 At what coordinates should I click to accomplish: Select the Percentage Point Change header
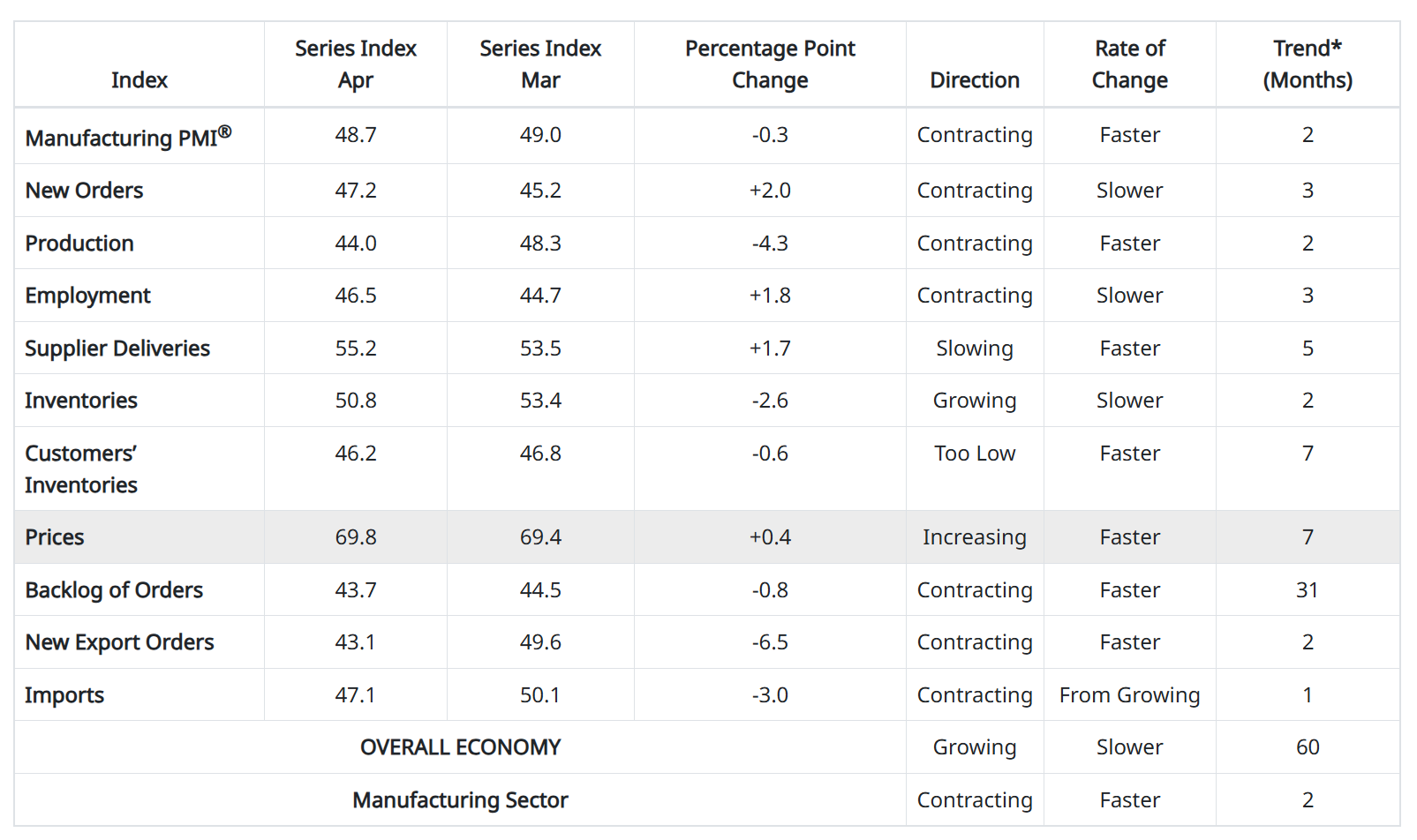pos(770,64)
